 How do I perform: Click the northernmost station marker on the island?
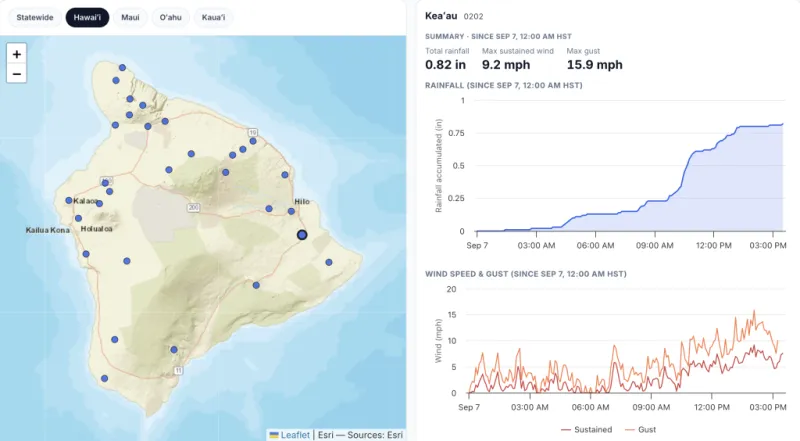(x=122, y=67)
